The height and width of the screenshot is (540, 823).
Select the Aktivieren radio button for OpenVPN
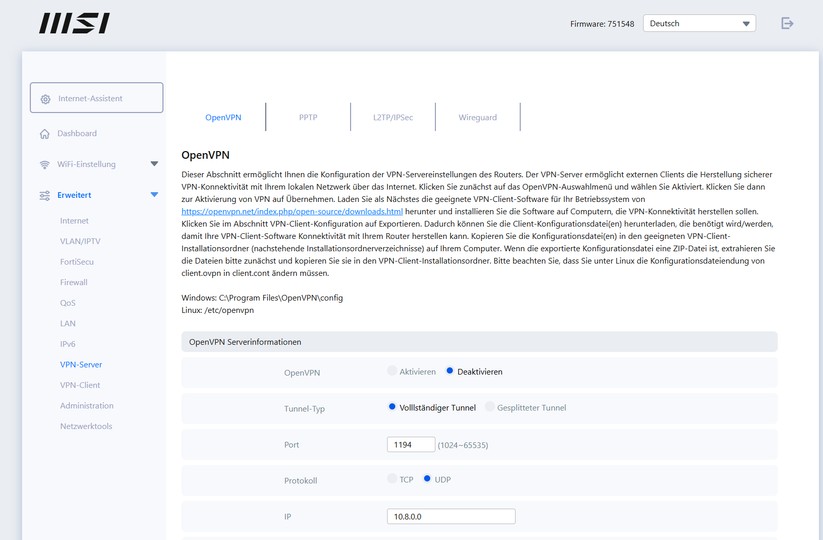392,371
